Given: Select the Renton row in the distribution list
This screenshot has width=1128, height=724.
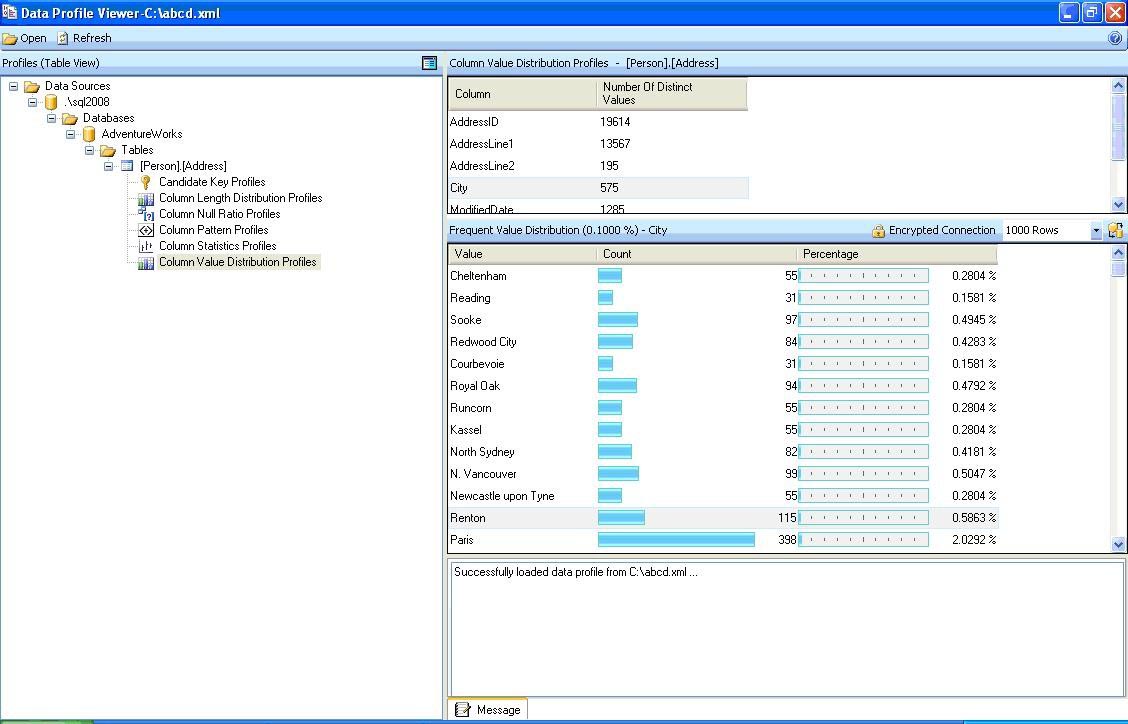Looking at the screenshot, I should click(x=520, y=518).
